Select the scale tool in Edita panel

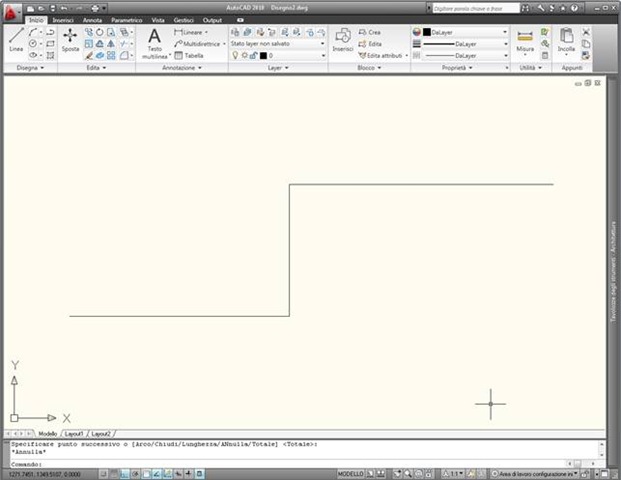[x=89, y=44]
